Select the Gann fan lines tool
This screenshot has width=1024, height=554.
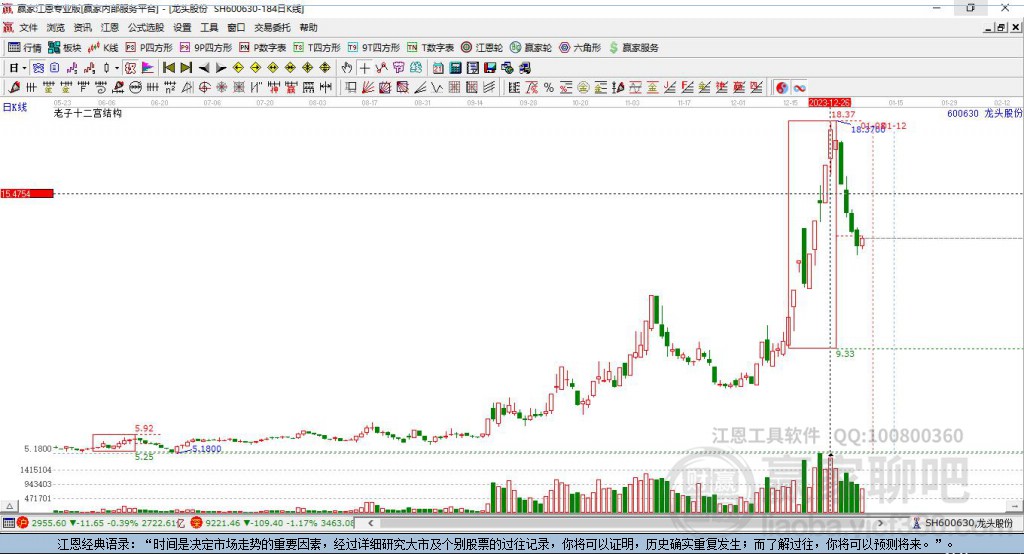(x=368, y=88)
